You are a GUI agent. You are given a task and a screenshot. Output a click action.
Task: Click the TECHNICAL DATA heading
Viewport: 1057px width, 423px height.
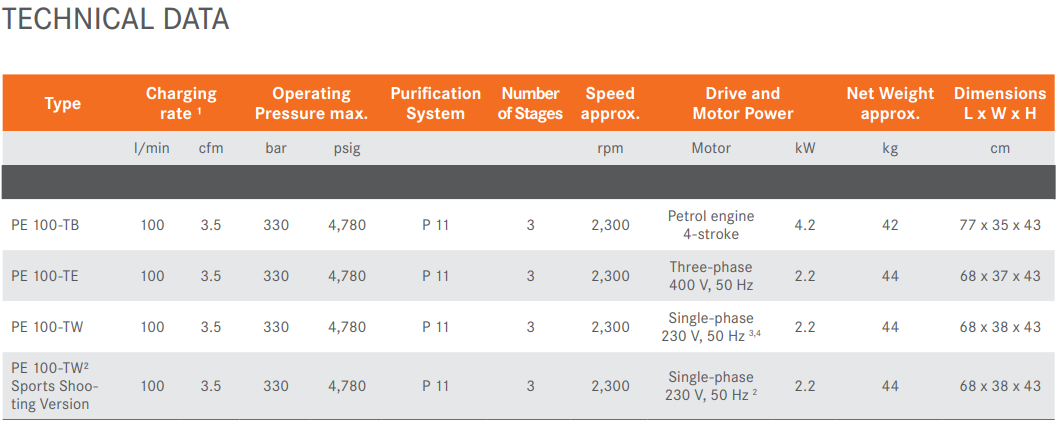point(116,18)
